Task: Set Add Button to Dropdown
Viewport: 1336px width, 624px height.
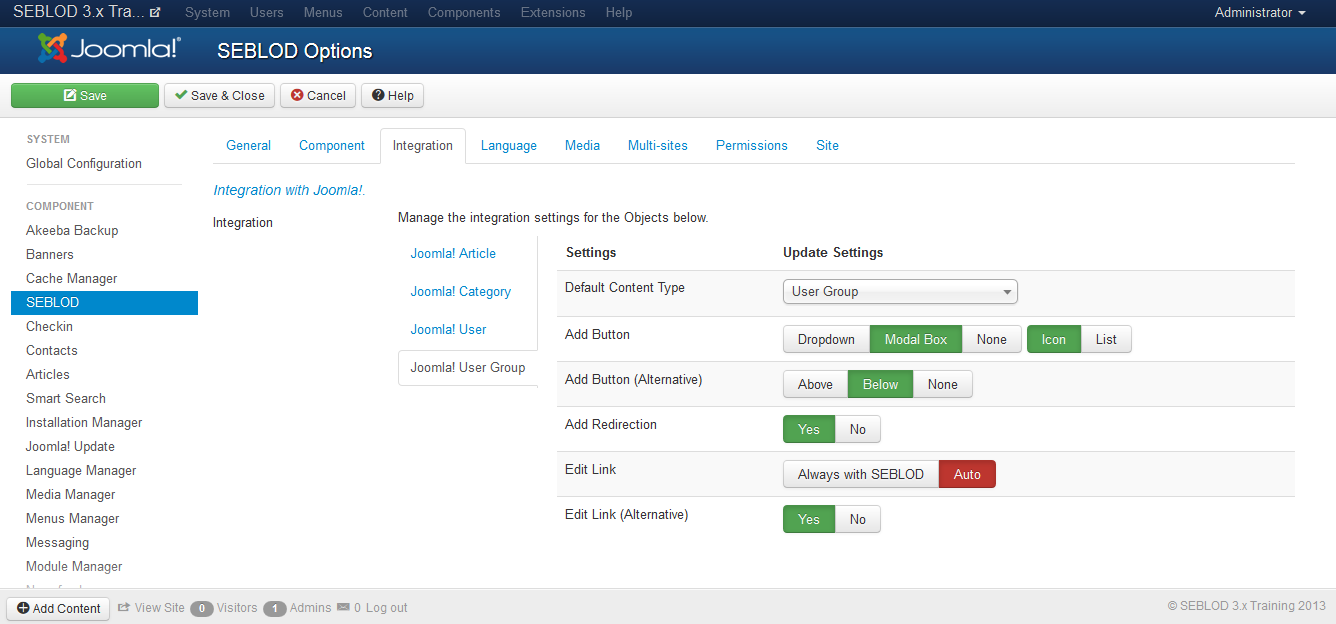Action: coord(826,339)
